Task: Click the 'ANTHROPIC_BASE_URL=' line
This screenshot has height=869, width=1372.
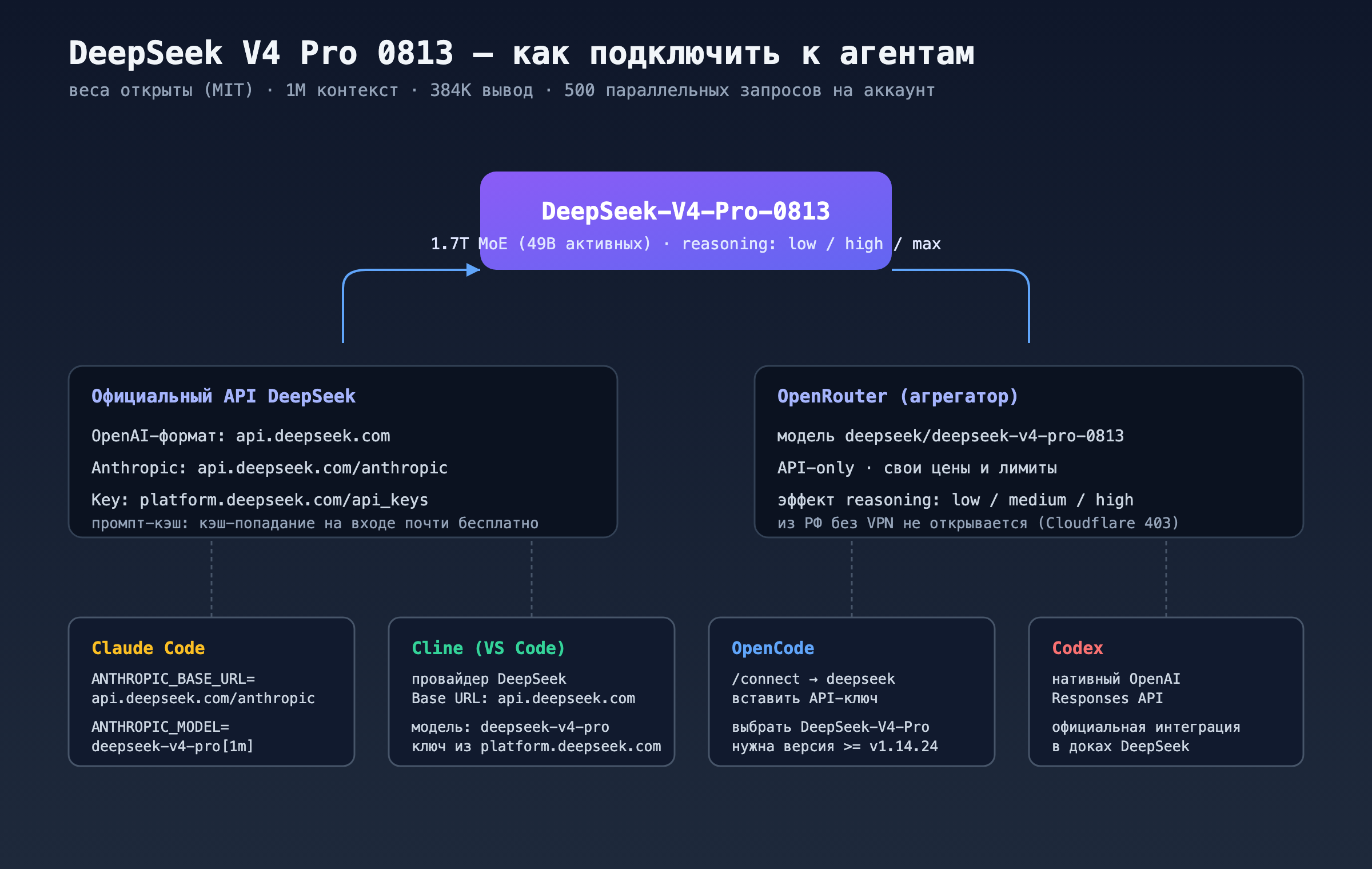Action: 173,679
